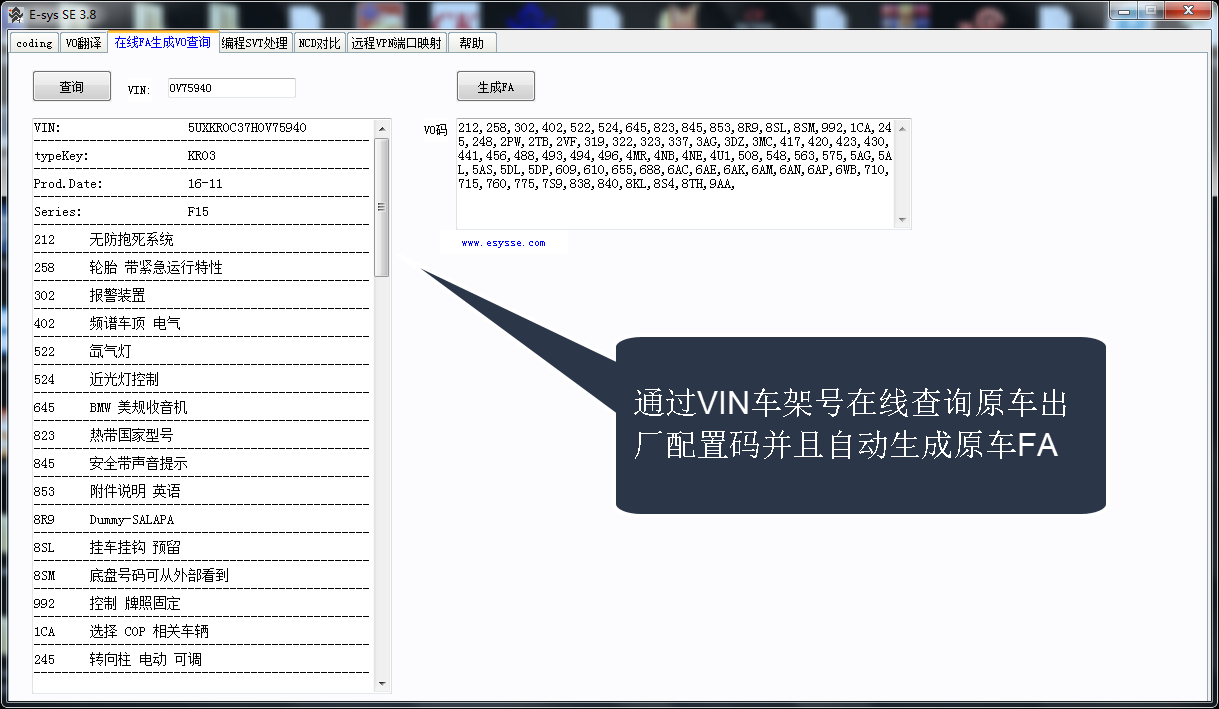
Task: Select row 853 附件说明 英语
Action: tap(202, 492)
